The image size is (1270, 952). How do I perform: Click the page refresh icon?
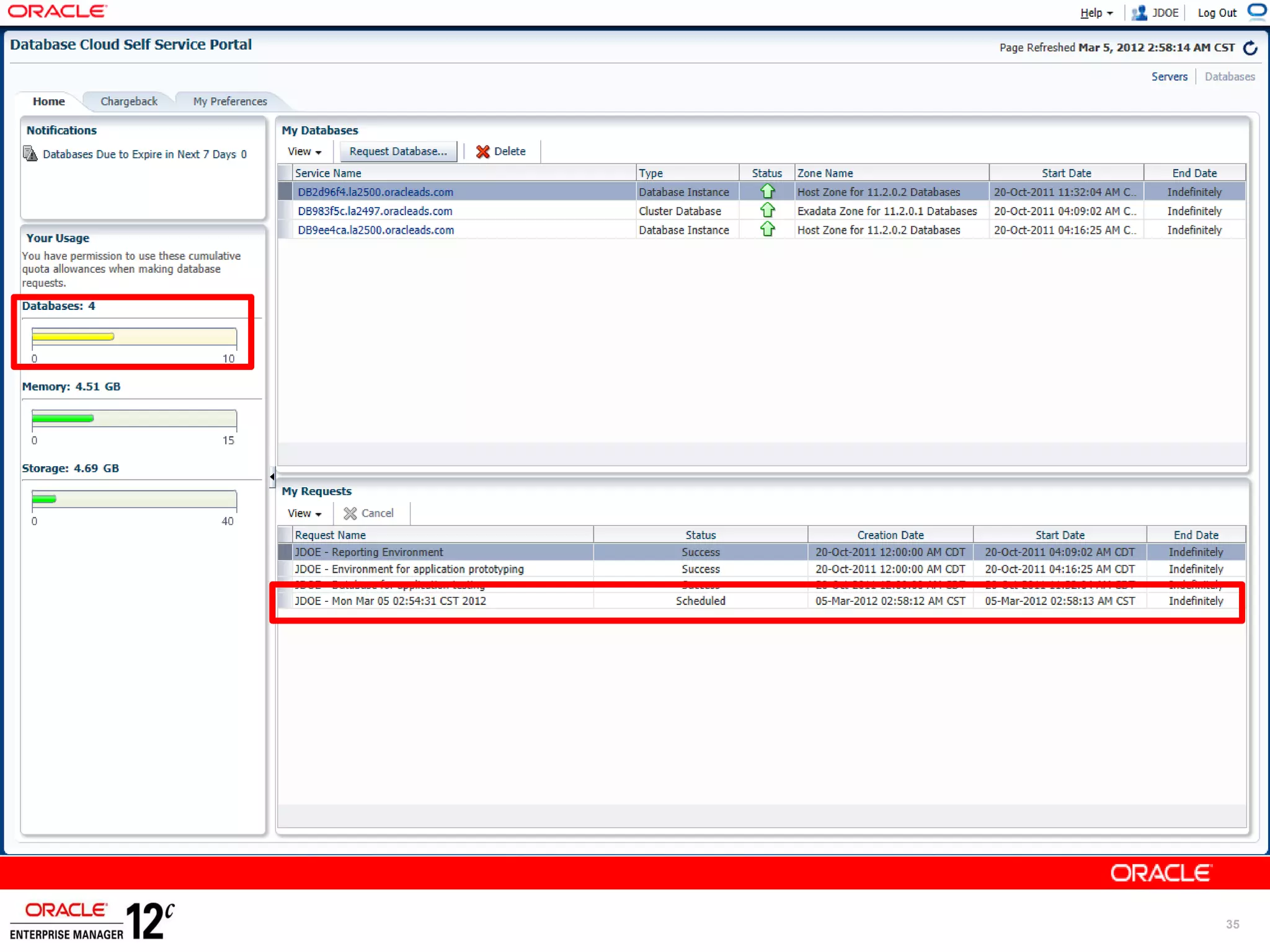1250,48
